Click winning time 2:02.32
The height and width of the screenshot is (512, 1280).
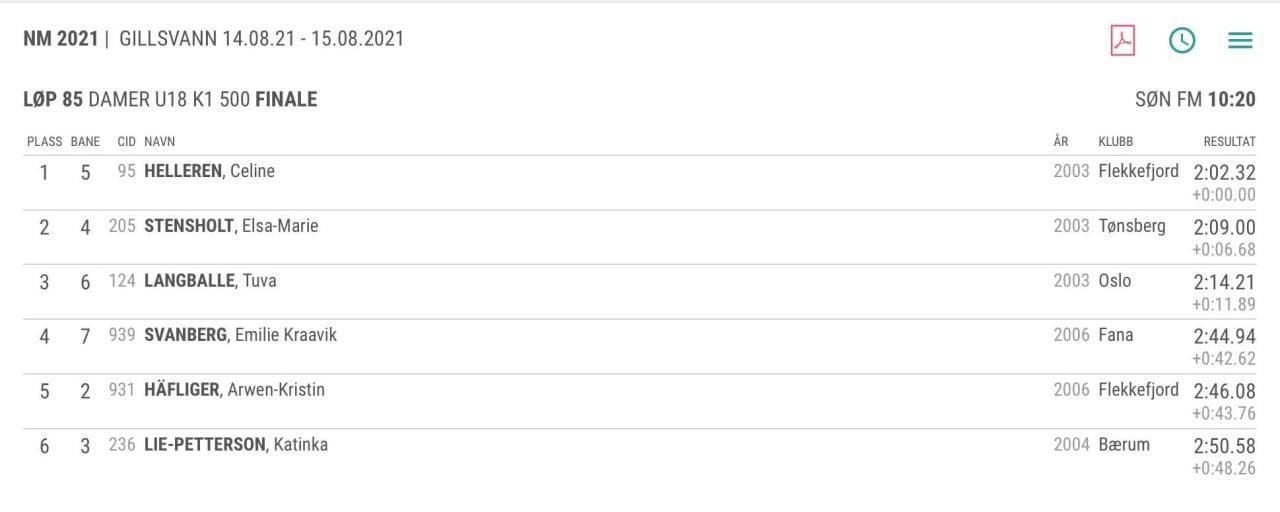point(1224,172)
